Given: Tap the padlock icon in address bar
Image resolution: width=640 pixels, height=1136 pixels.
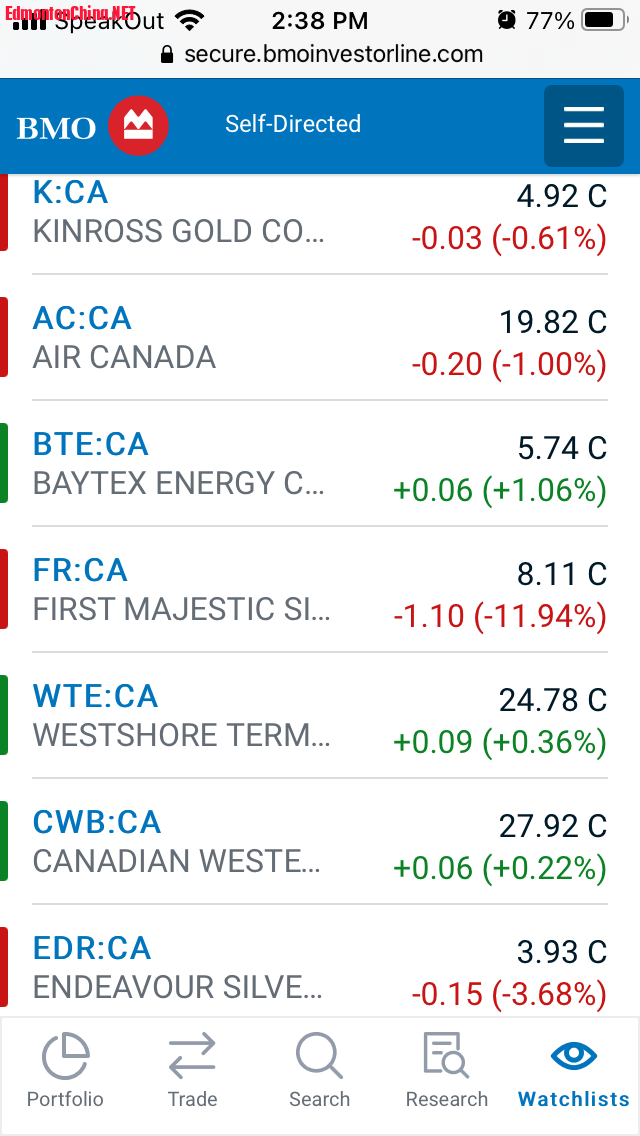Looking at the screenshot, I should [x=167, y=55].
